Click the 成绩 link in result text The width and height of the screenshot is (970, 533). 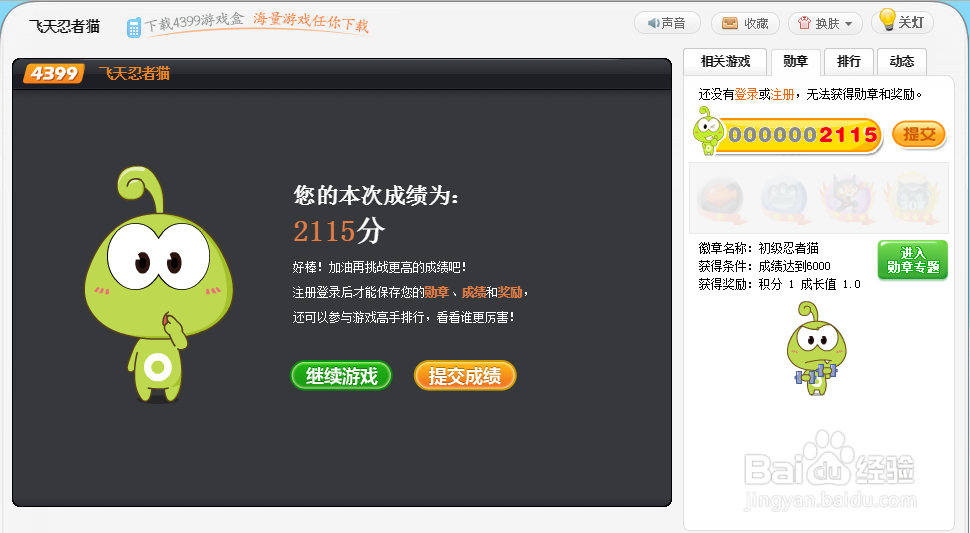[474, 292]
